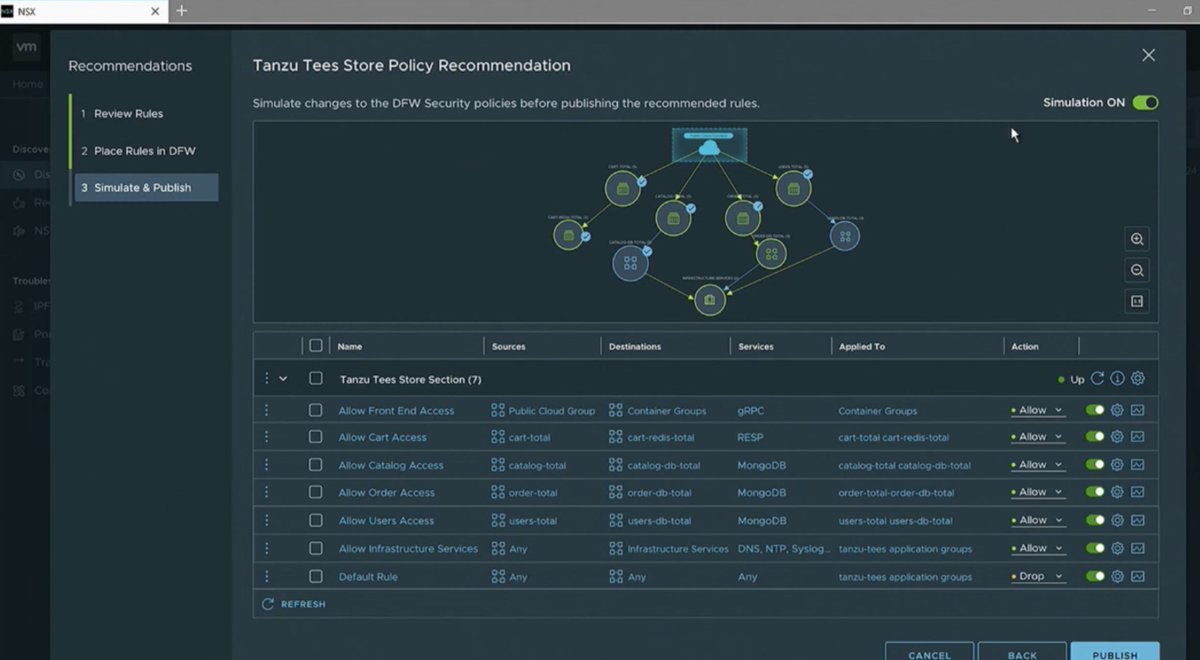Viewport: 1200px width, 660px height.
Task: Tick checkbox for Allow Users Access
Action: [x=316, y=520]
